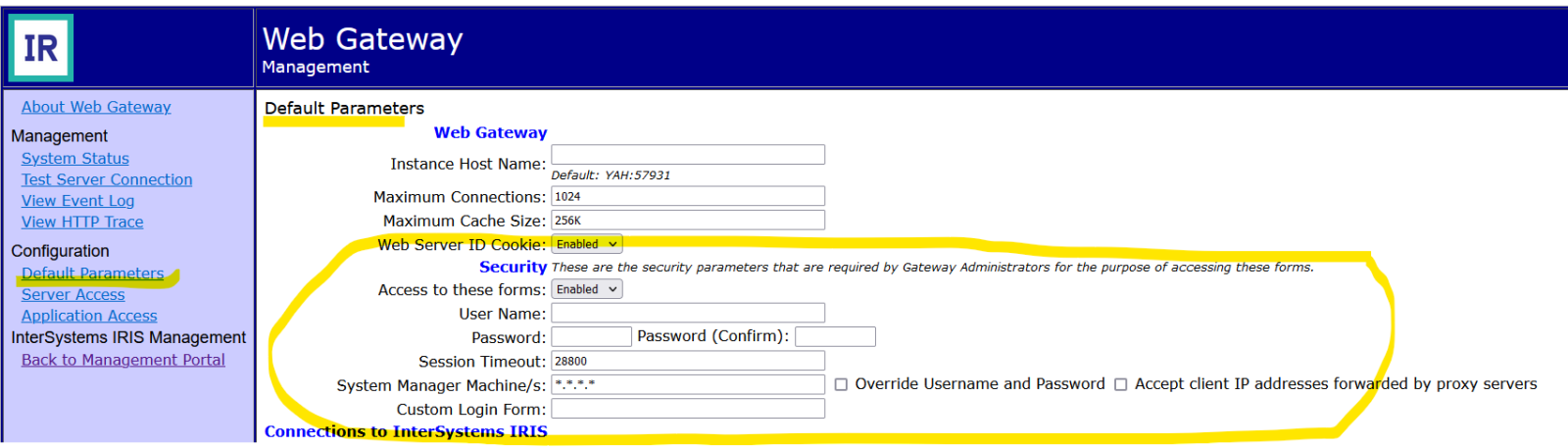Image resolution: width=1568 pixels, height=447 pixels.
Task: Expand Web Server ID Cookie dropdown
Action: click(x=586, y=244)
